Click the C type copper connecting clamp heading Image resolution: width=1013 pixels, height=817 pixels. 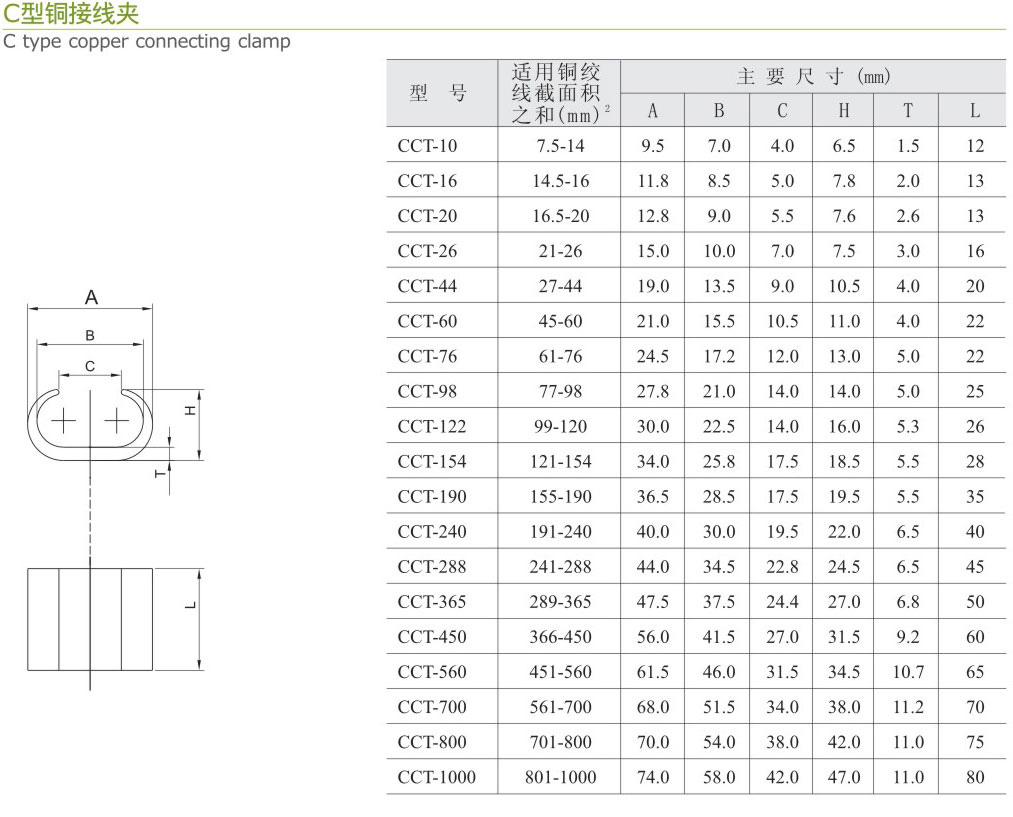point(147,41)
